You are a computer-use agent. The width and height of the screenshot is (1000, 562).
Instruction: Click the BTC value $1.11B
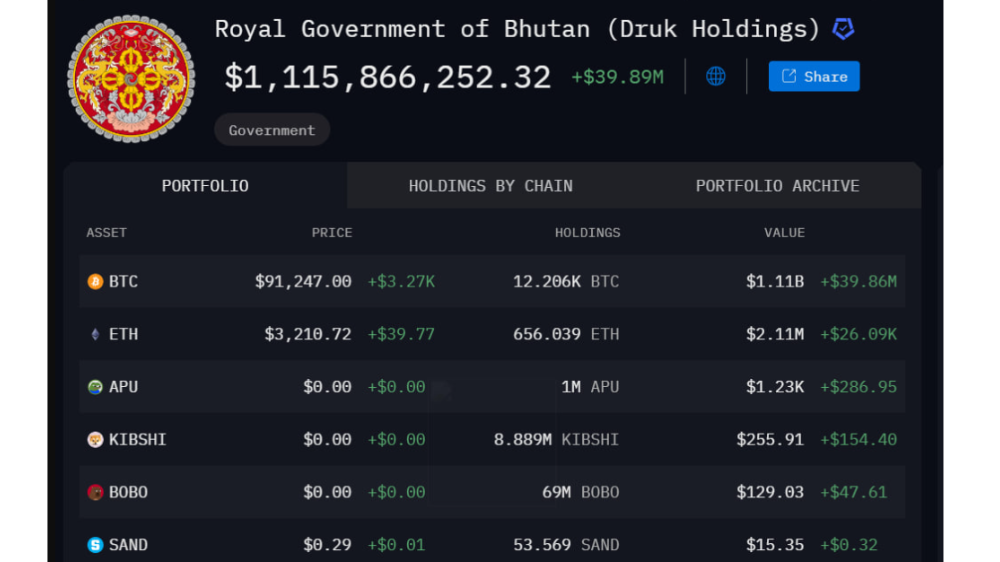coord(775,281)
